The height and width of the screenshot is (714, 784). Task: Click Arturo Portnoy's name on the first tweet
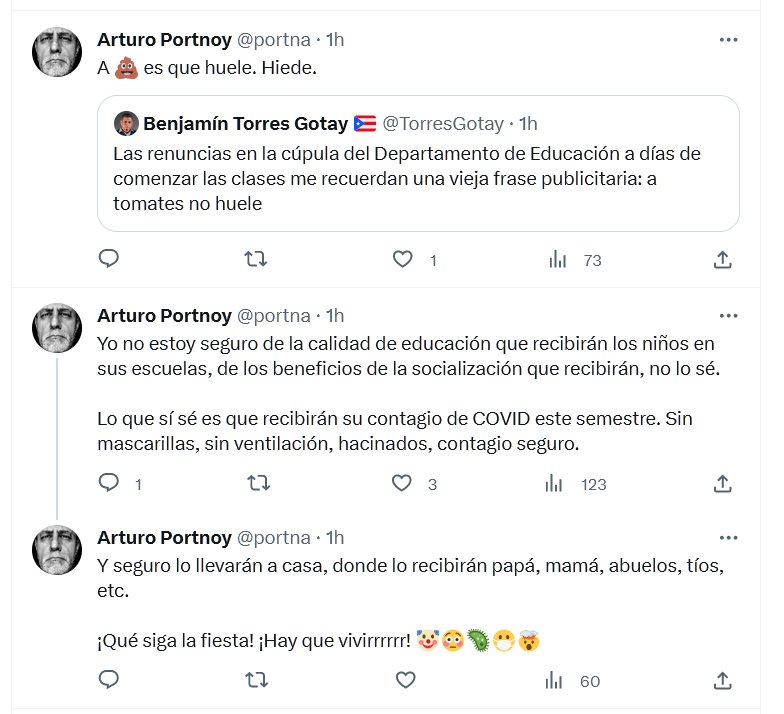click(x=163, y=39)
